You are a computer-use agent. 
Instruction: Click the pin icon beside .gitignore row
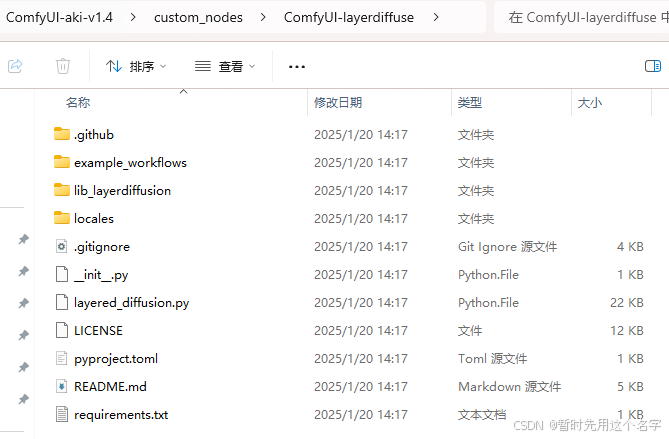coord(23,239)
